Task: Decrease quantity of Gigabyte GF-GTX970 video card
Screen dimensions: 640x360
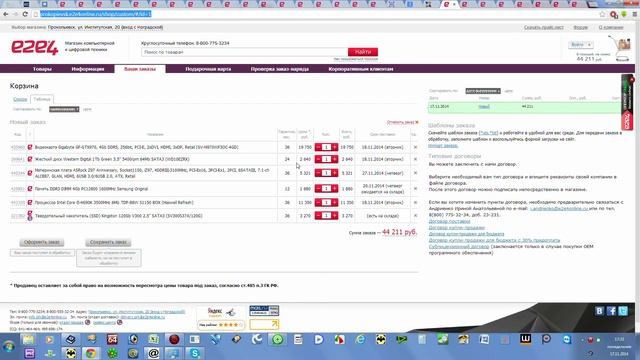Action: point(318,147)
